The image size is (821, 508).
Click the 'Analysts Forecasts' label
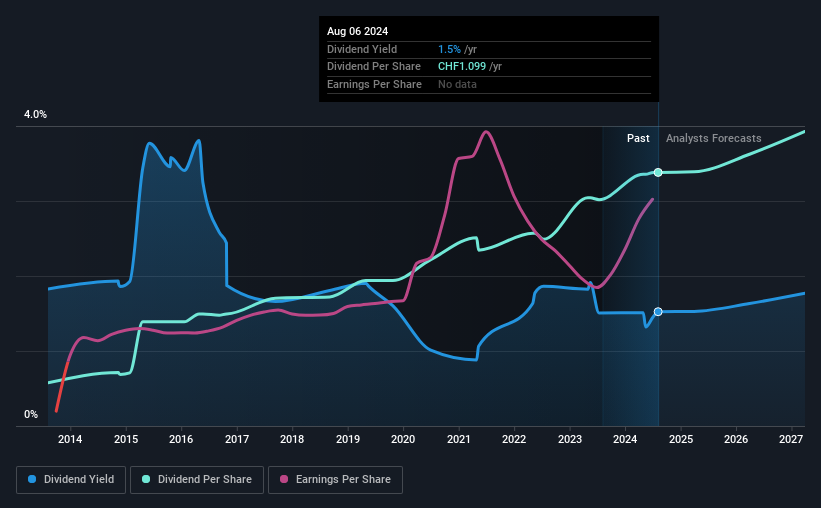[x=714, y=138]
